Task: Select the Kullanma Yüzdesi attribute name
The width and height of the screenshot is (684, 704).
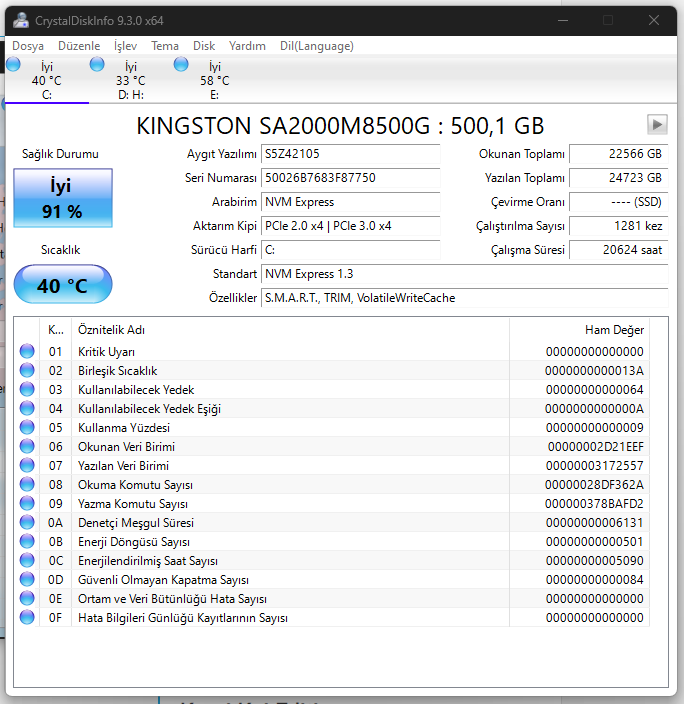Action: 124,428
